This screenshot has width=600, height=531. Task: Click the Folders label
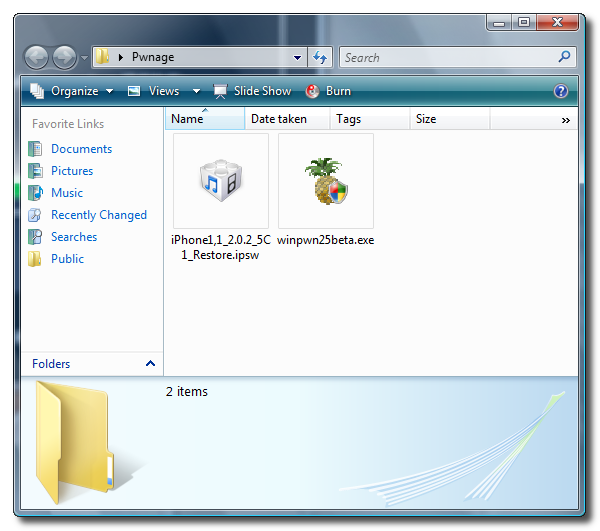point(51,363)
